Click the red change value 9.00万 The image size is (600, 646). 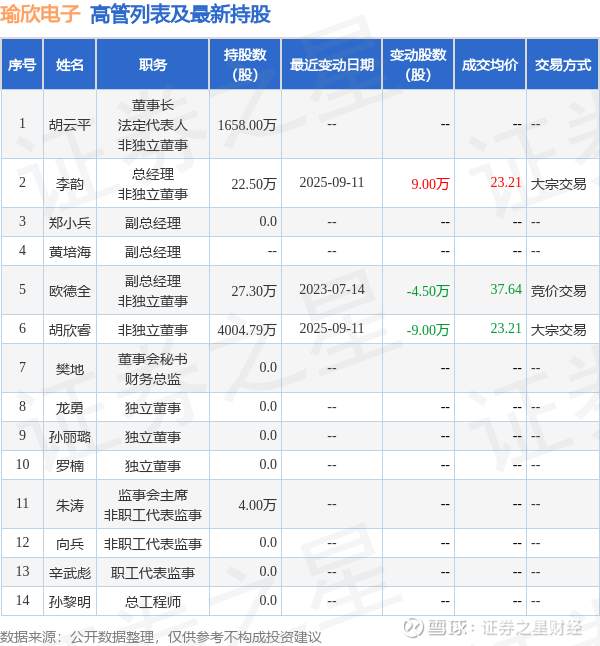[x=430, y=184]
